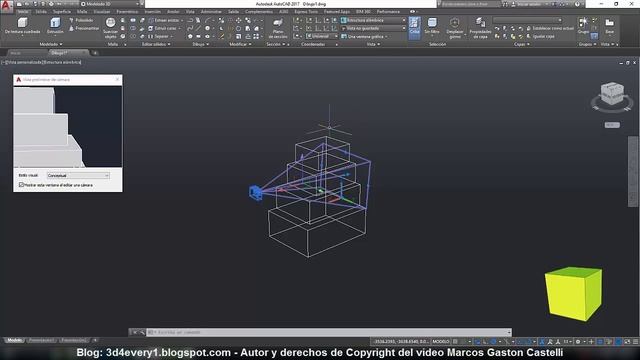Switch to the Malla ribbon tab
The width and height of the screenshot is (640, 360).
(x=82, y=12)
